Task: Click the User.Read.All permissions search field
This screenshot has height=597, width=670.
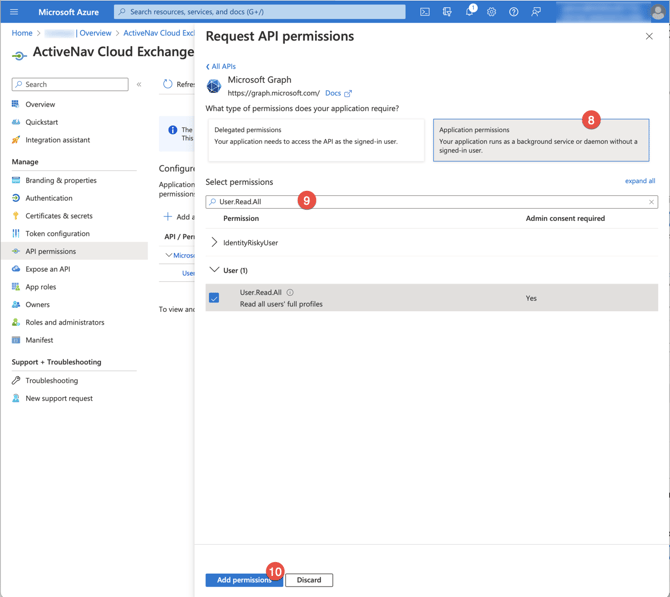Action: point(432,202)
